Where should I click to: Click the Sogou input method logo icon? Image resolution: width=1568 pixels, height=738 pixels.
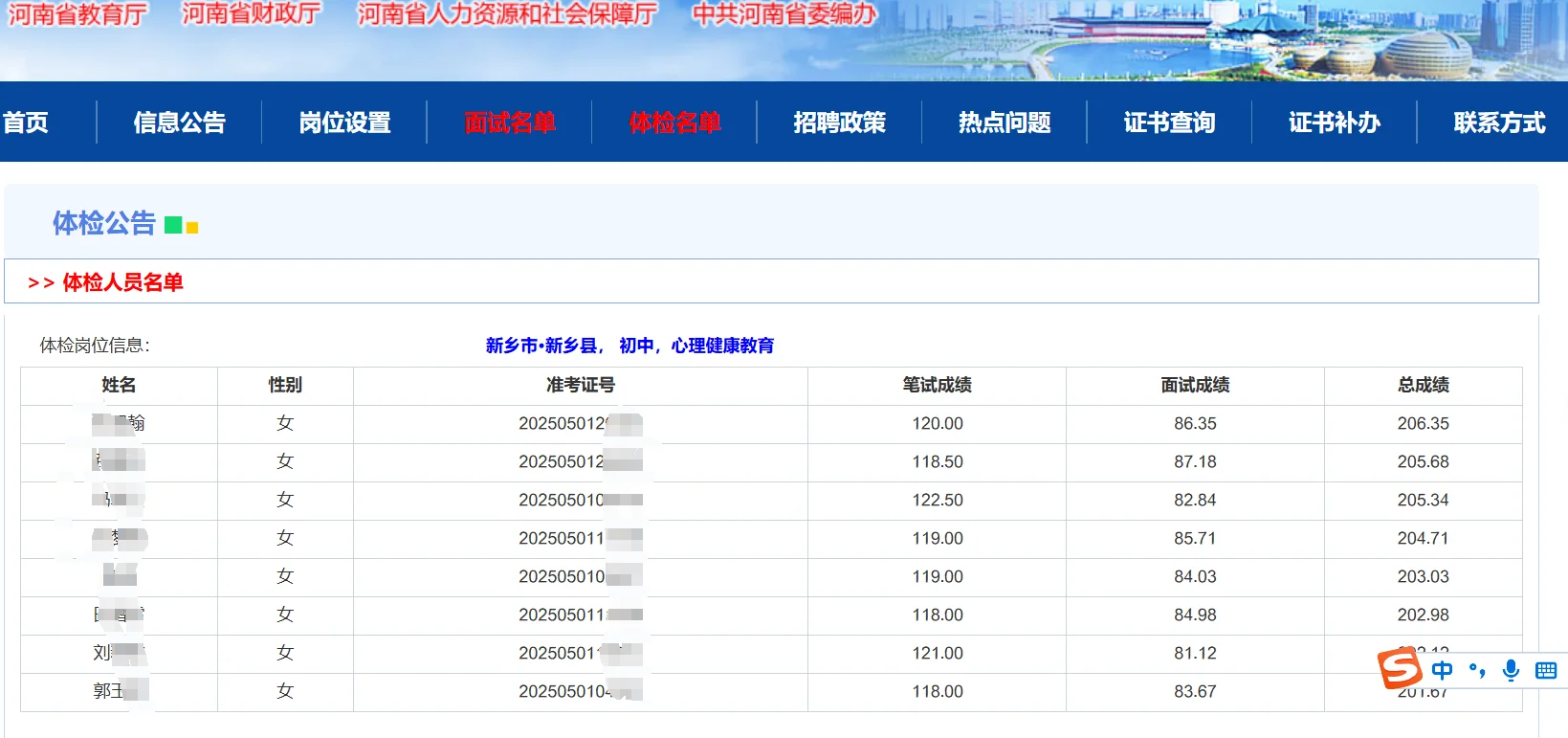(1400, 668)
